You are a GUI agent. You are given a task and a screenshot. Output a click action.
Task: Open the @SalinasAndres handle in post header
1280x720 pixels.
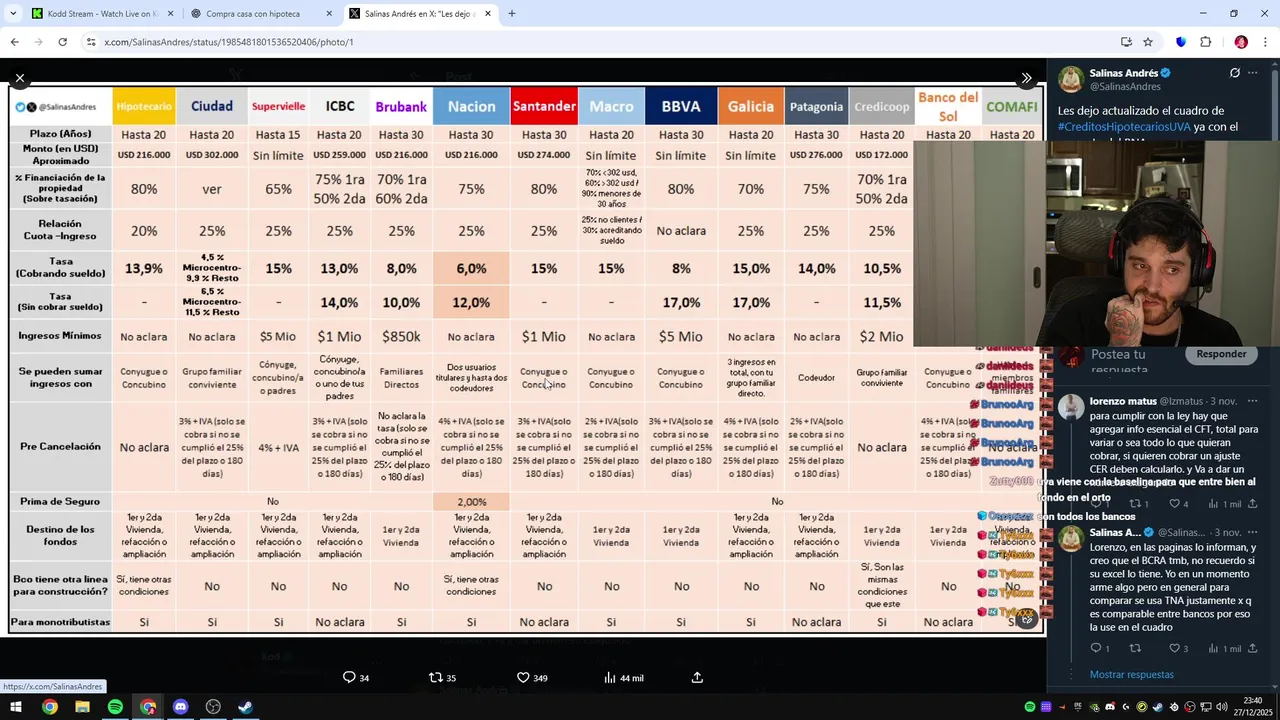1125,87
